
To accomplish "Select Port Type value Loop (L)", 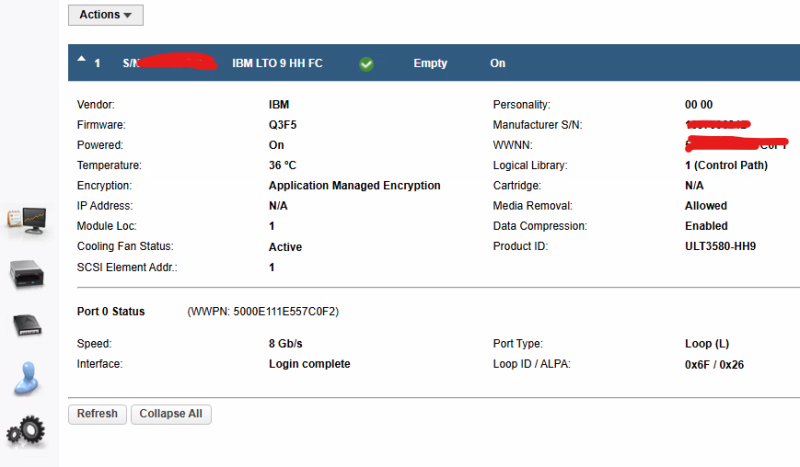I will coord(707,344).
